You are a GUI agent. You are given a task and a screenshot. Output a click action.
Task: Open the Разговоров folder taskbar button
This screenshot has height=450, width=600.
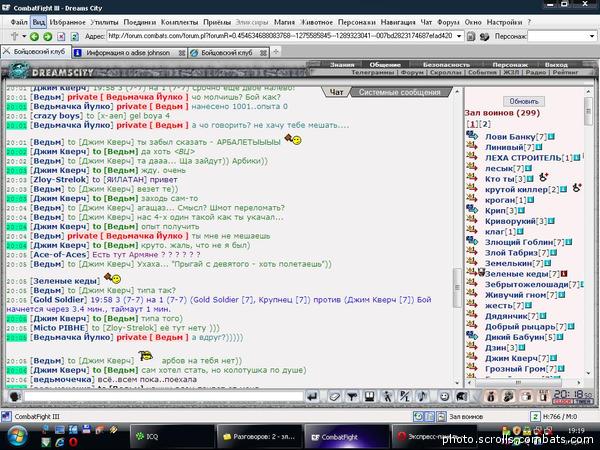coord(259,436)
